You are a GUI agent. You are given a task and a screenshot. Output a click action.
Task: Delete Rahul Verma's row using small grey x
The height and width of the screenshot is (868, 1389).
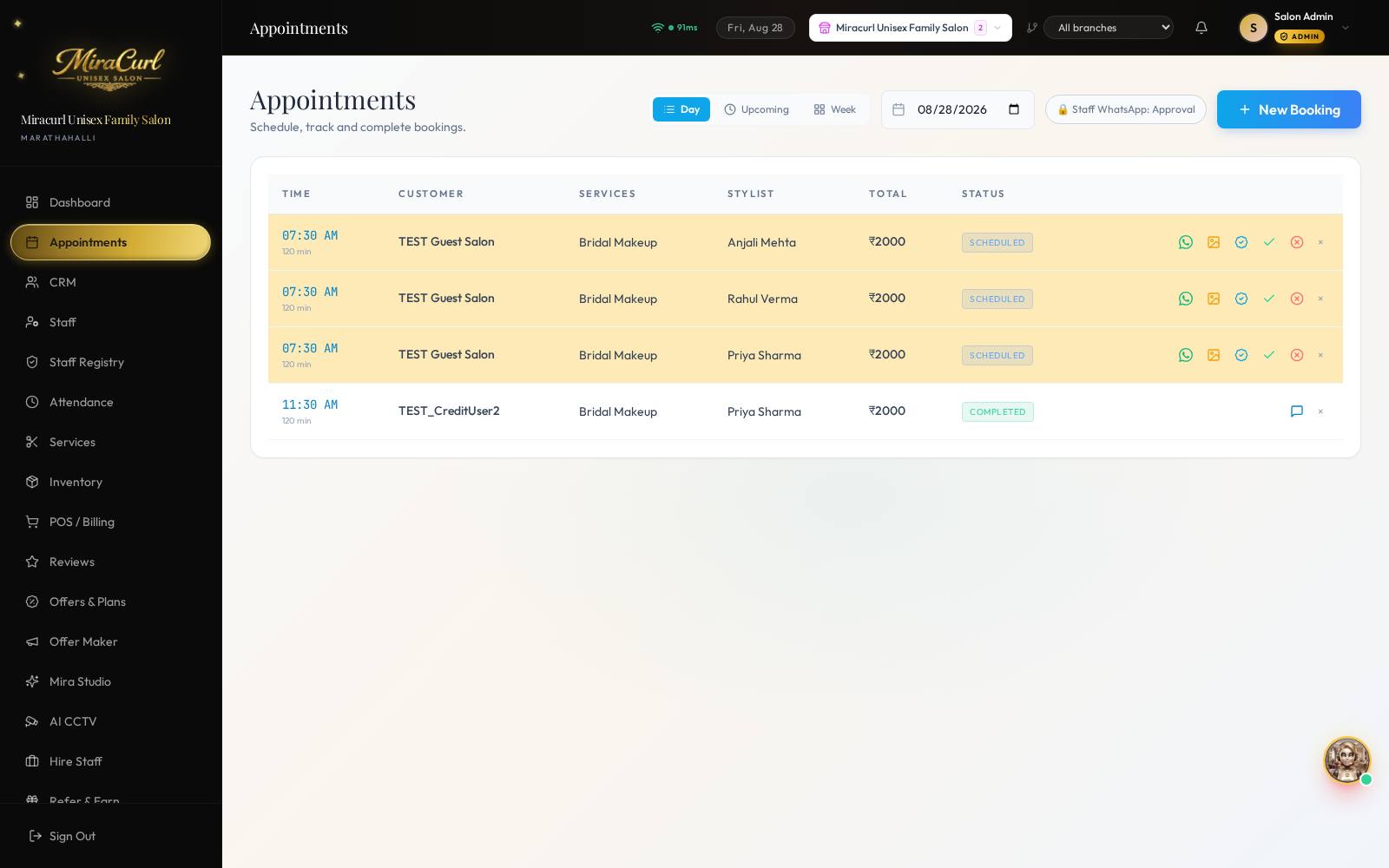(x=1320, y=299)
